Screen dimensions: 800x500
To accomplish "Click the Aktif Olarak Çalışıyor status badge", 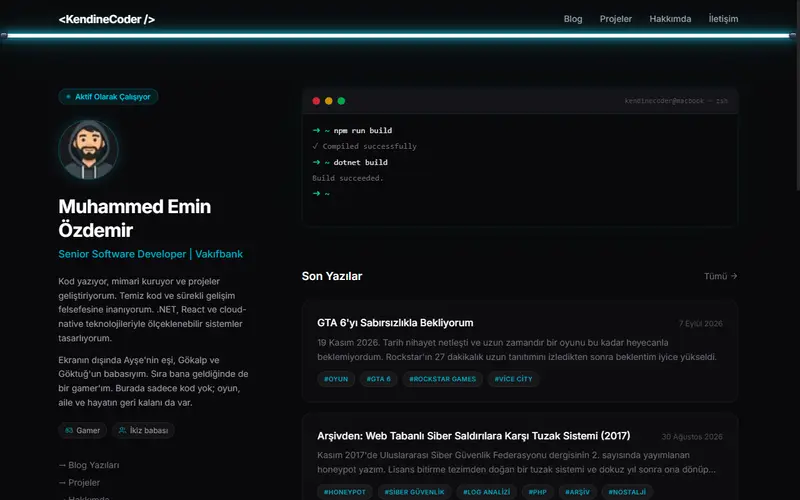I will pyautogui.click(x=108, y=96).
